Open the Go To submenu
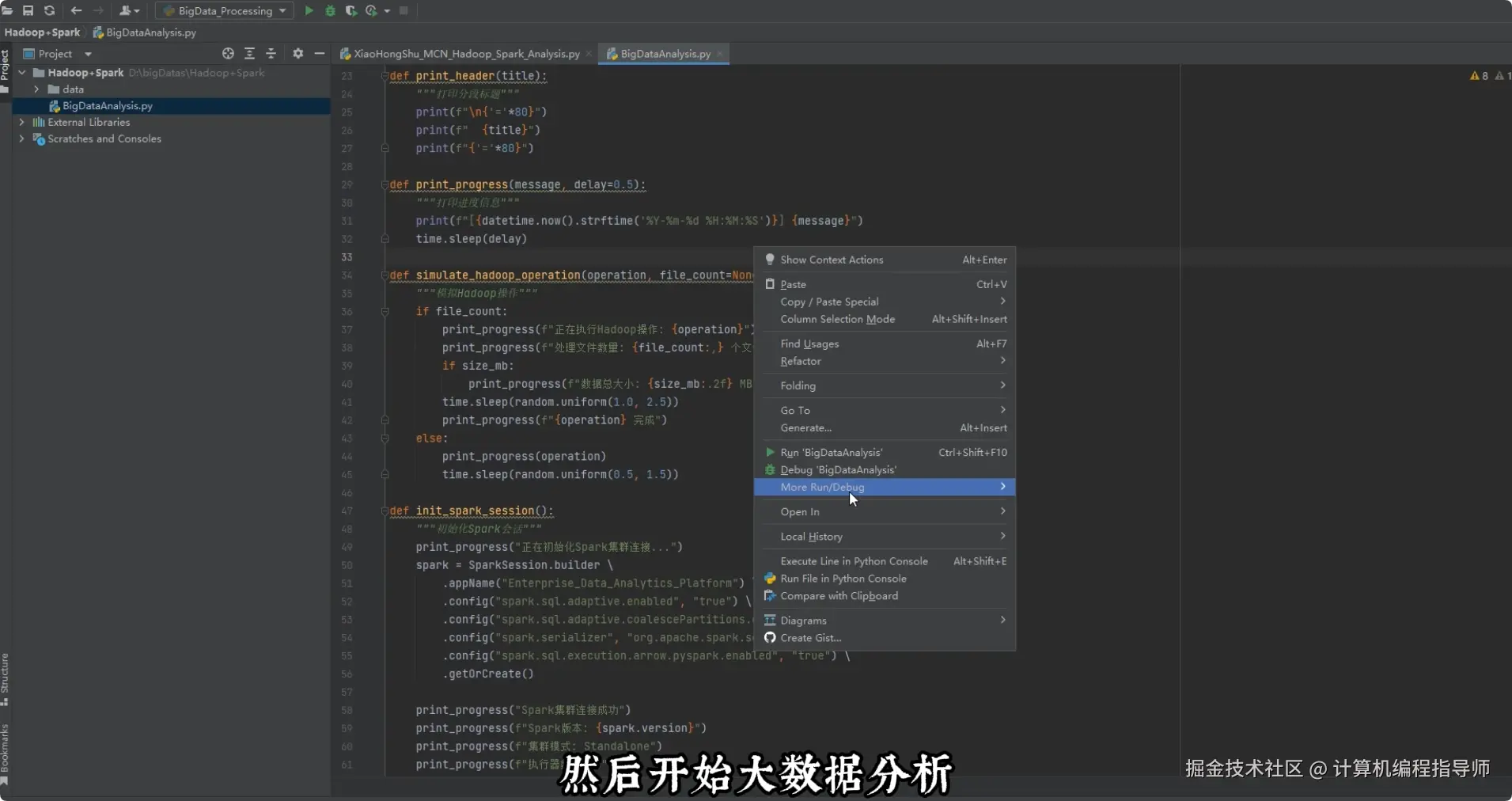The image size is (1512, 801). click(885, 410)
